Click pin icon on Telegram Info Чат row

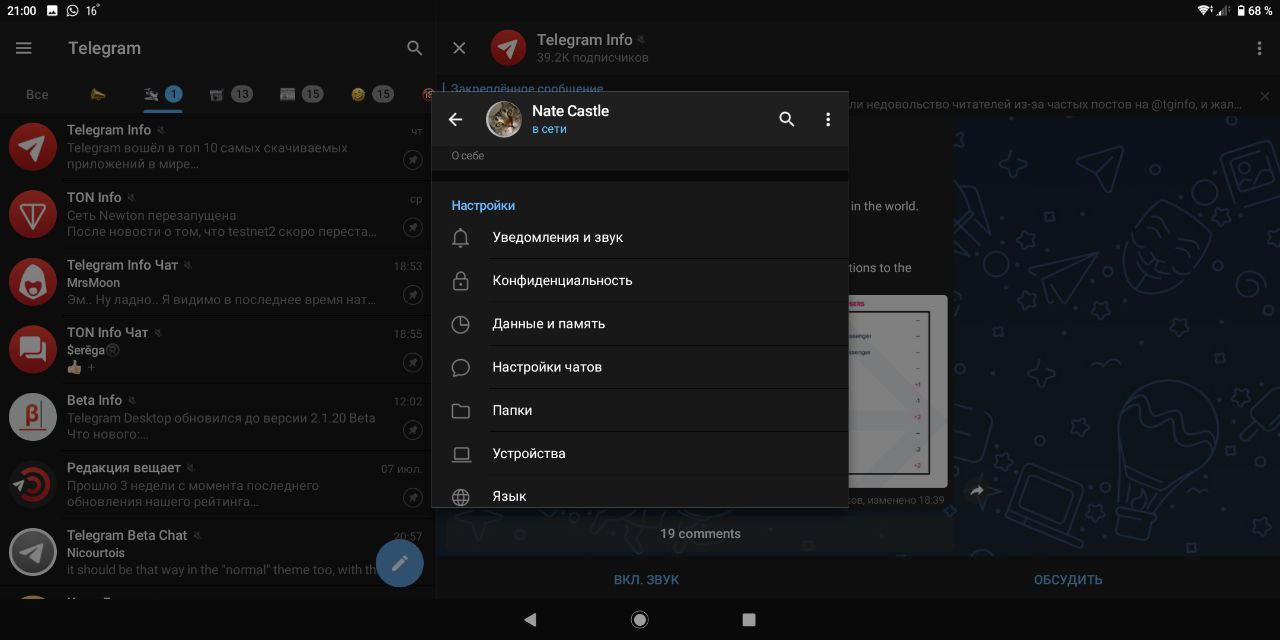click(x=413, y=294)
